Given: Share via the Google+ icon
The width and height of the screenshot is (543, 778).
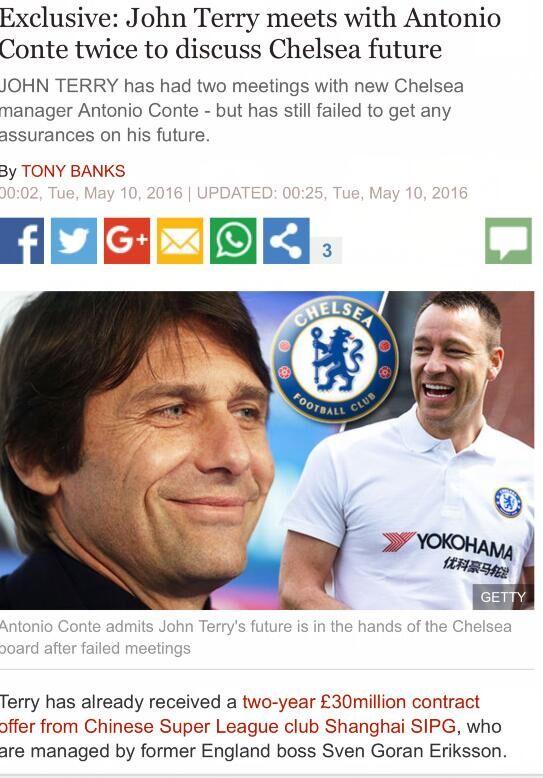Looking at the screenshot, I should click(127, 241).
